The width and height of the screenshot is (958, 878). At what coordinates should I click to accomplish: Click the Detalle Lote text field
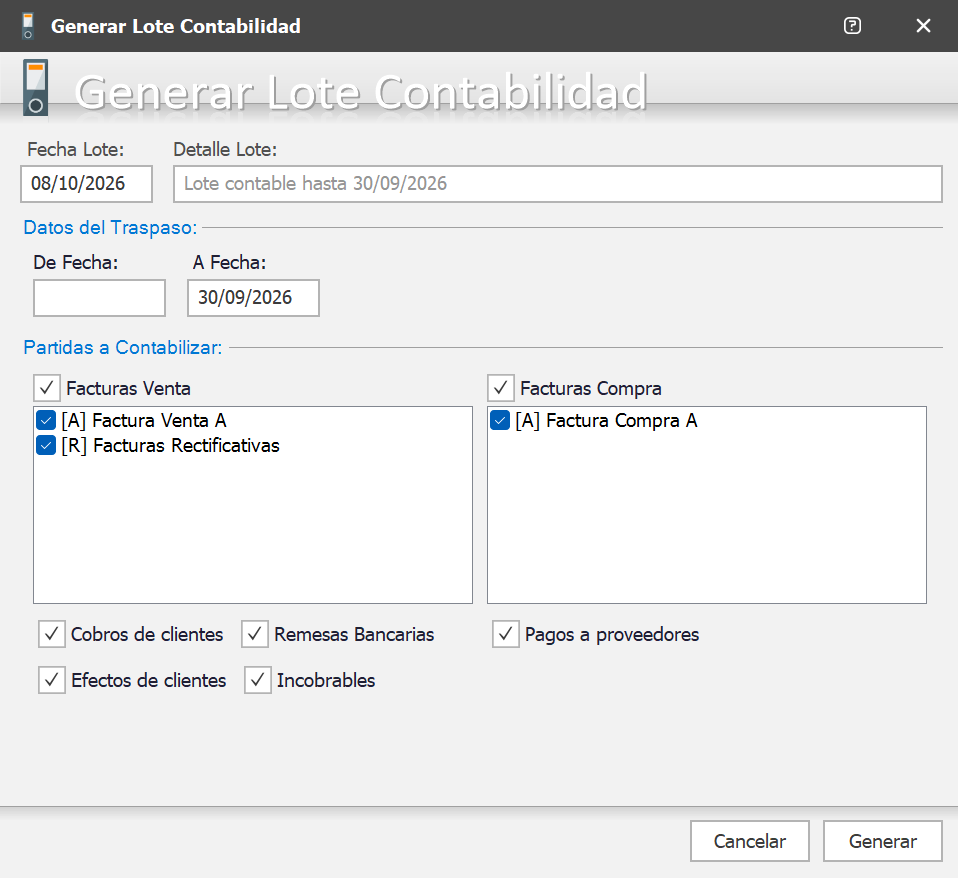(x=557, y=184)
